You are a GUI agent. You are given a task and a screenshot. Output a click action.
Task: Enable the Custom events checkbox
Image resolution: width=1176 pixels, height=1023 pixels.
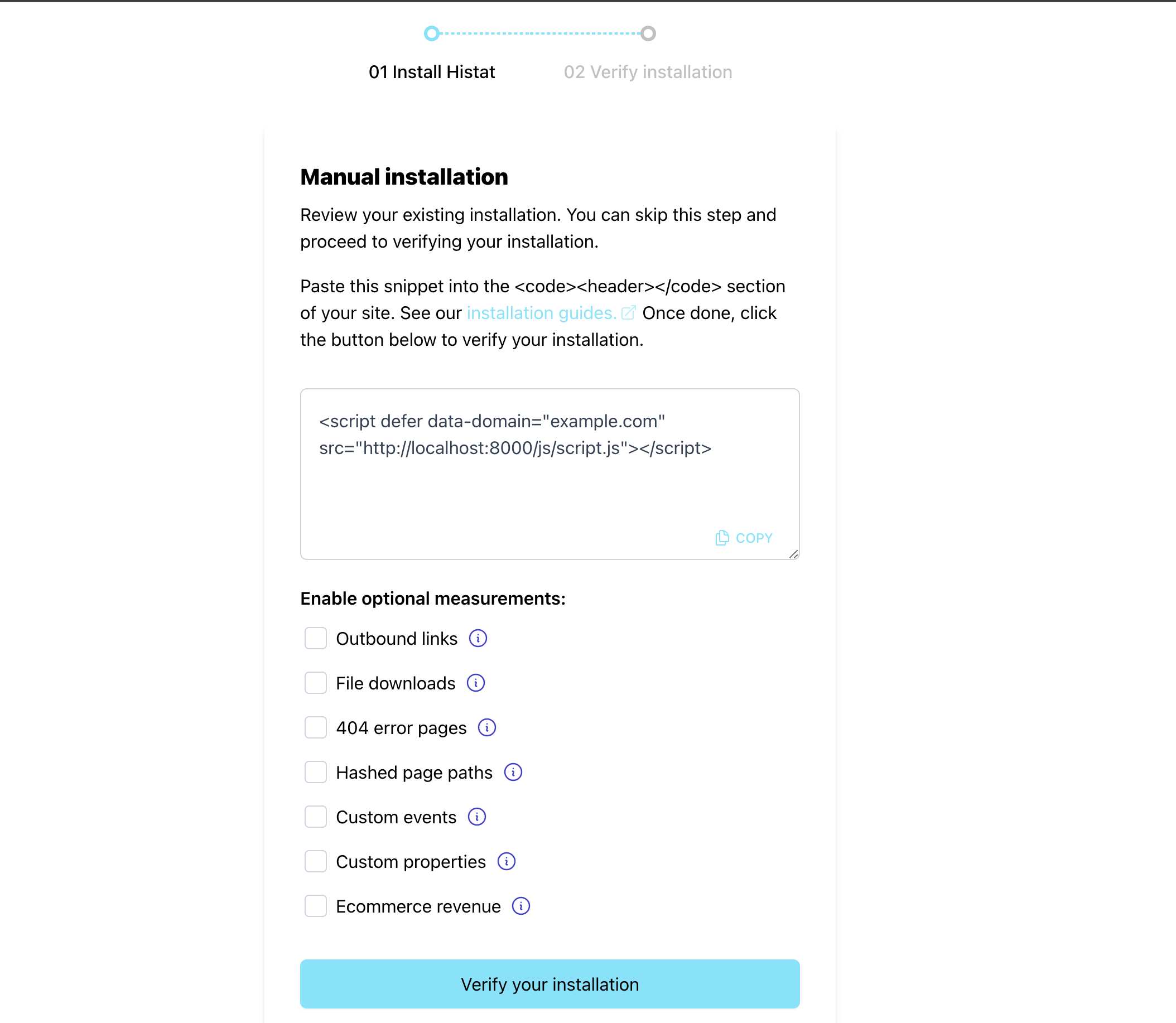(314, 817)
